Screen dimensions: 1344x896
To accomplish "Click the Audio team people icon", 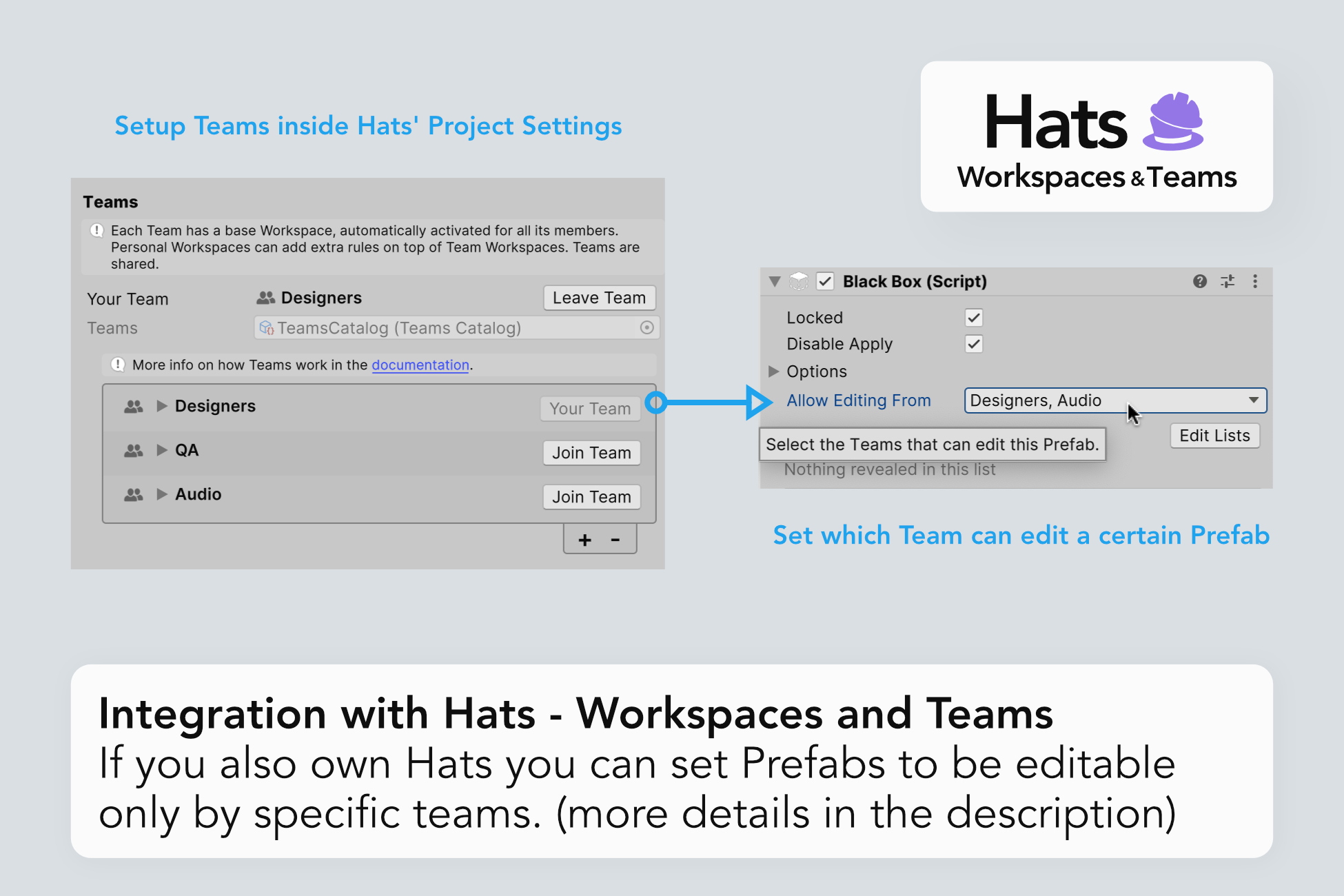I will [x=134, y=495].
